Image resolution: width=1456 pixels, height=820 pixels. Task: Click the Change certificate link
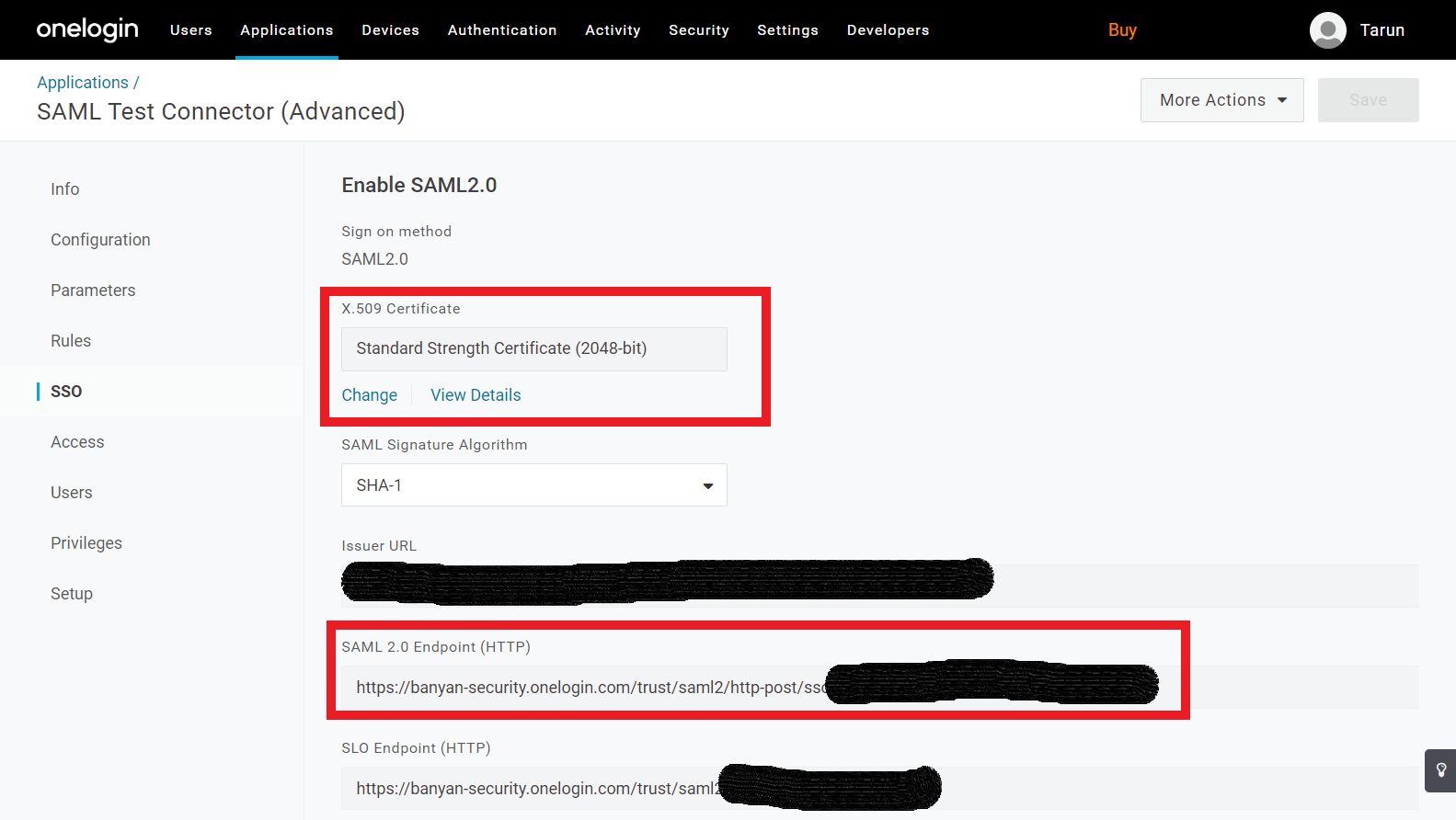click(369, 395)
